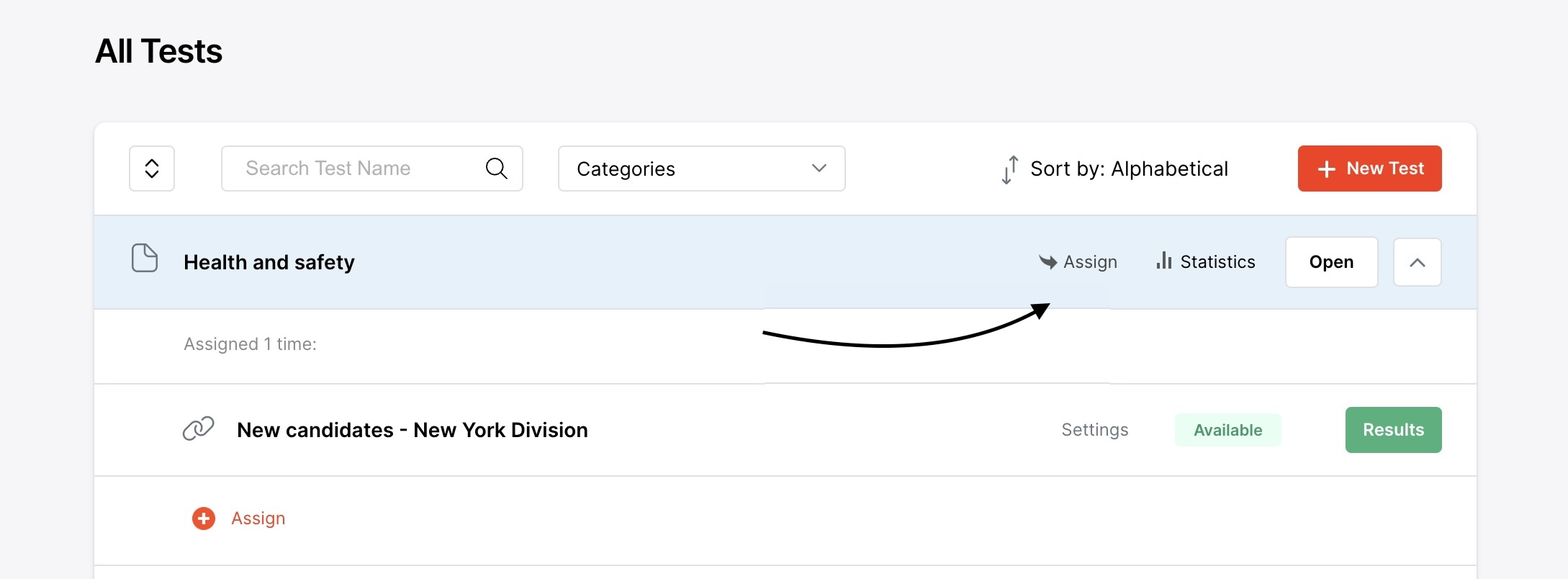The width and height of the screenshot is (1568, 579).
Task: Click the plus icon in New Test button
Action: click(1326, 169)
